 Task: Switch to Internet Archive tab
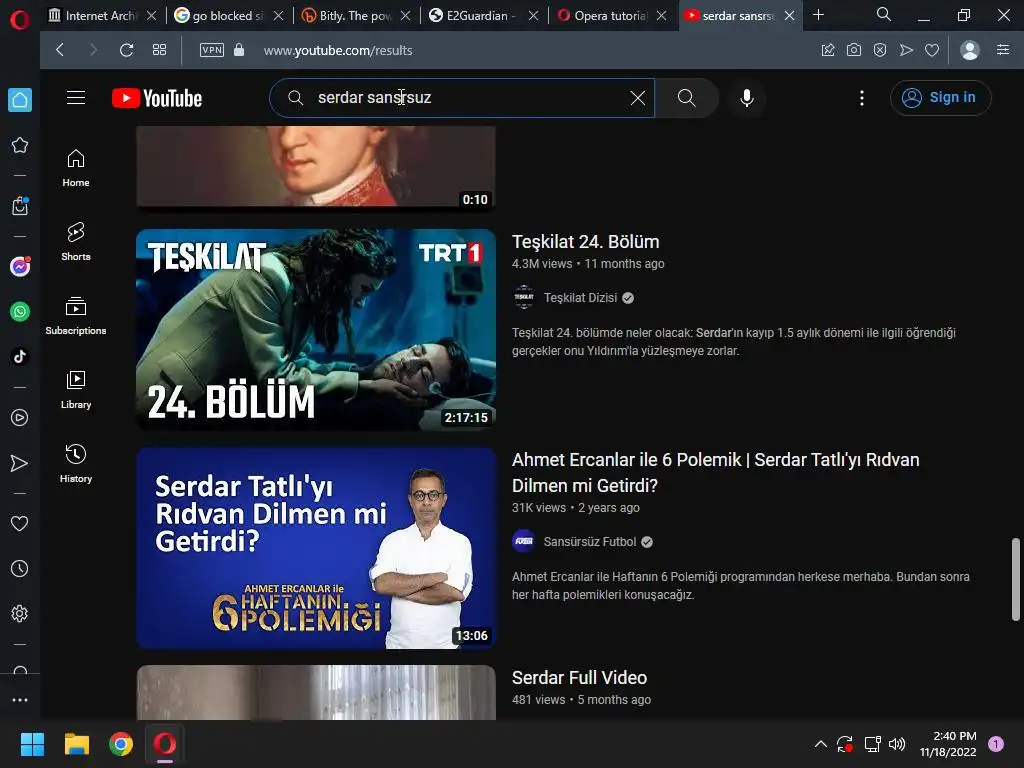click(94, 16)
